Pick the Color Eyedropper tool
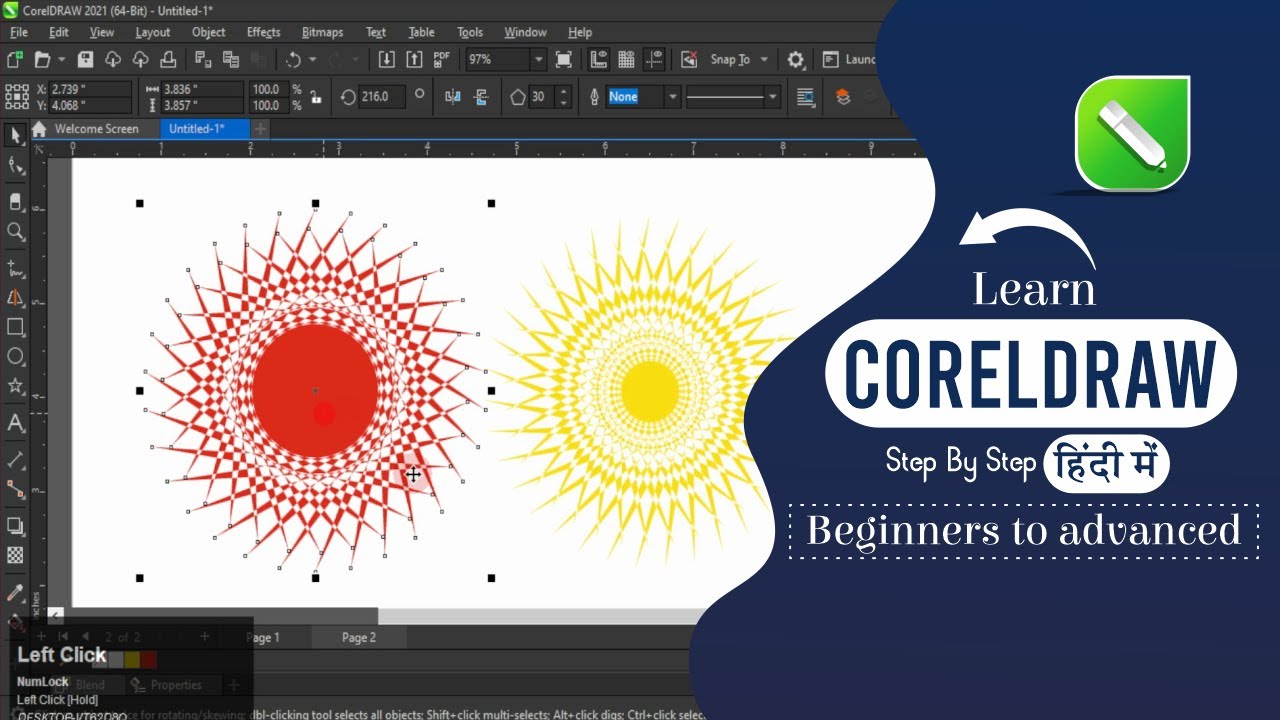This screenshot has width=1280, height=720. point(15,593)
